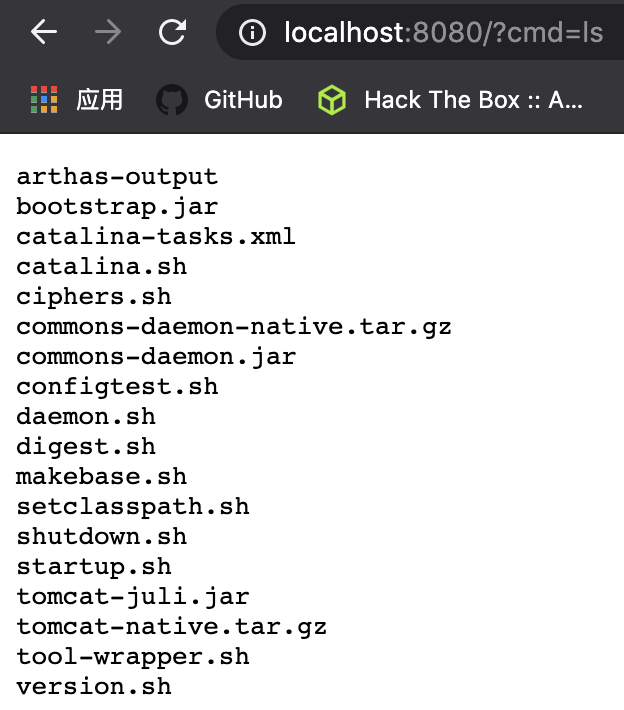The image size is (624, 710).
Task: Click the catalina-tasks.xml entry
Action: (156, 237)
